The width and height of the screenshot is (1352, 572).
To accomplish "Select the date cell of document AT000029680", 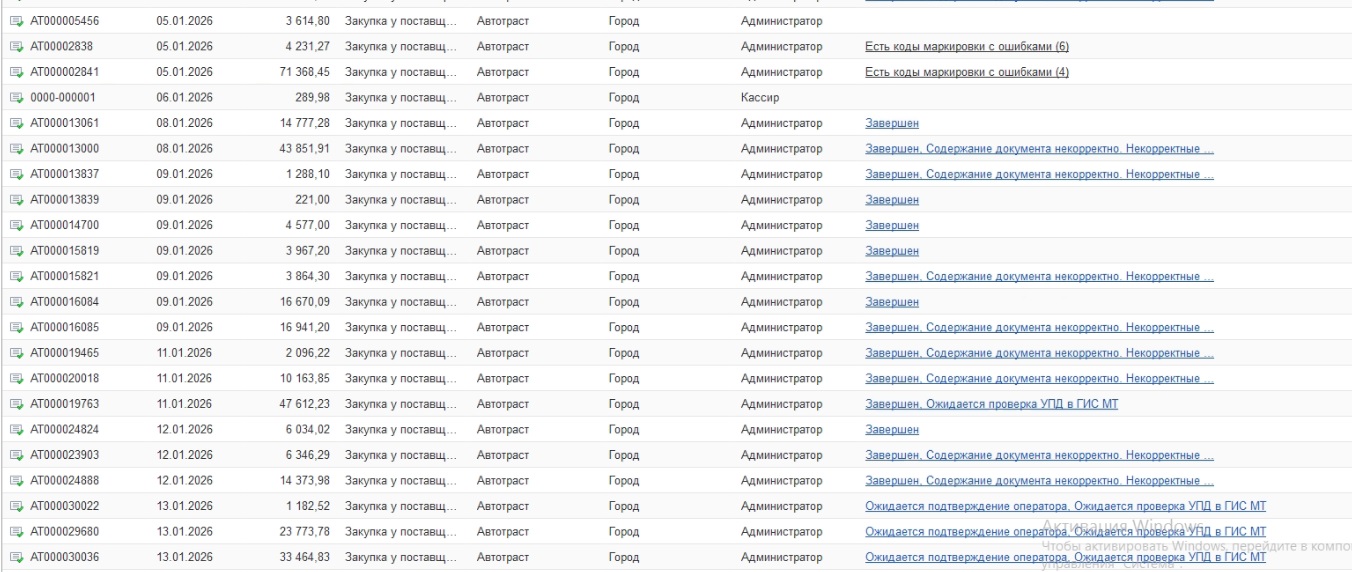I will pyautogui.click(x=185, y=531).
